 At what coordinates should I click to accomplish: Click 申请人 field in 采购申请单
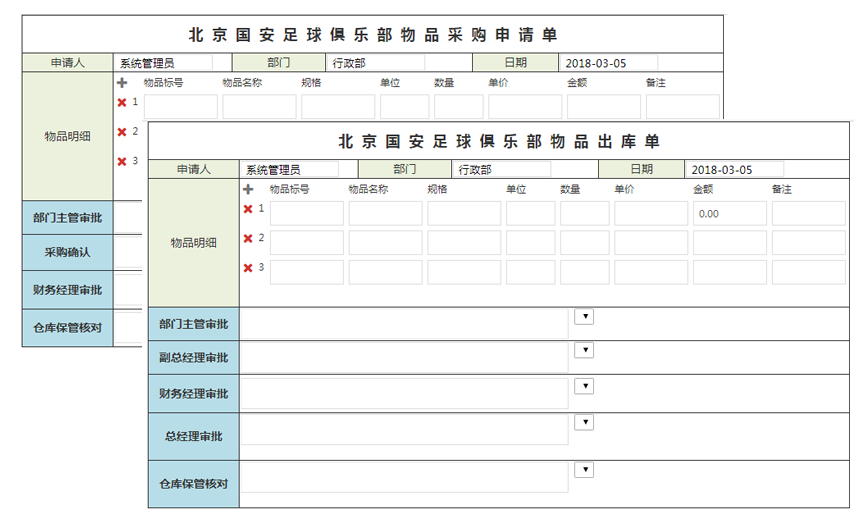164,63
